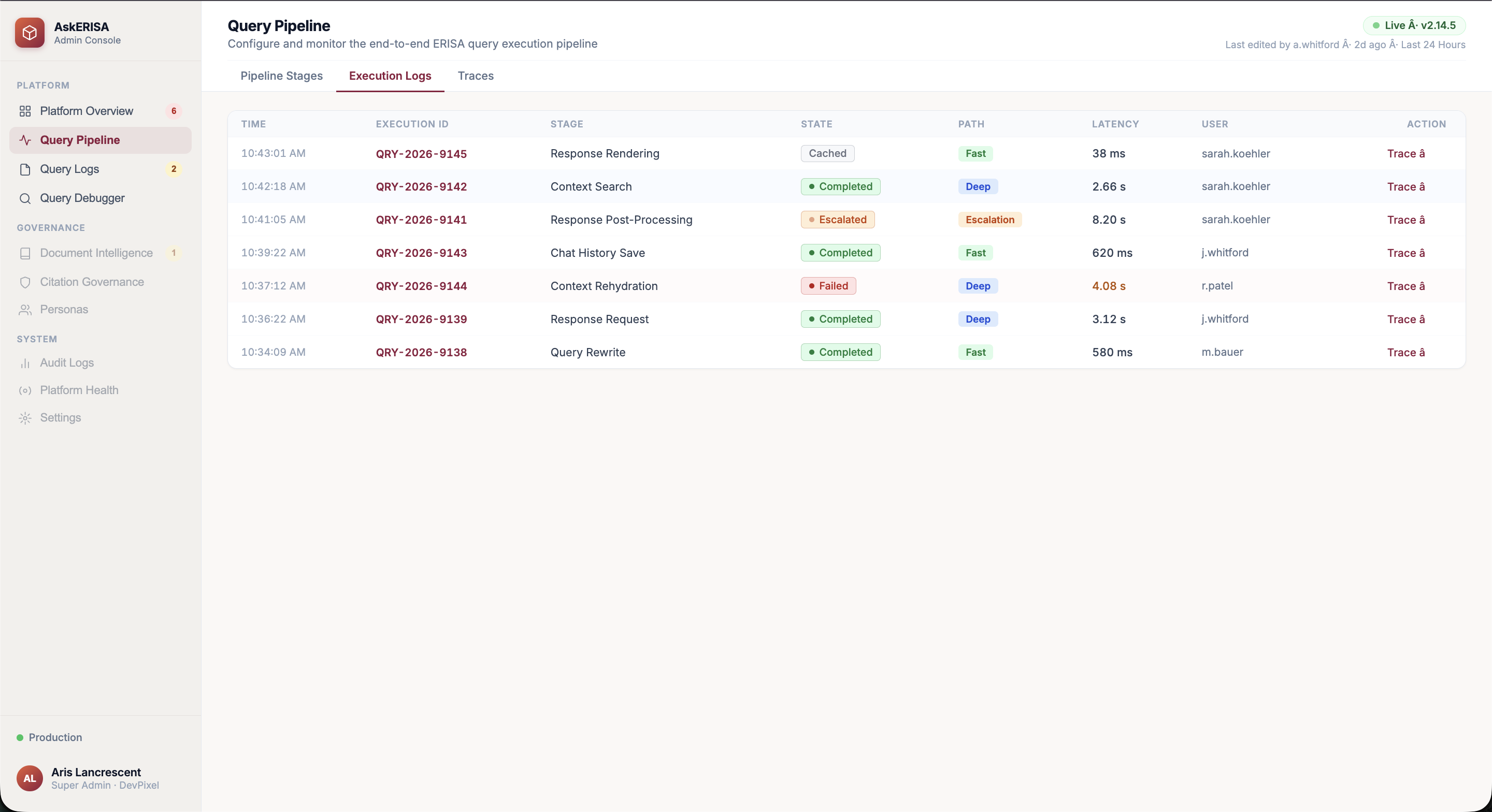The height and width of the screenshot is (812, 1492).
Task: Open Trace link for QRY-2026-9142
Action: 1405,186
